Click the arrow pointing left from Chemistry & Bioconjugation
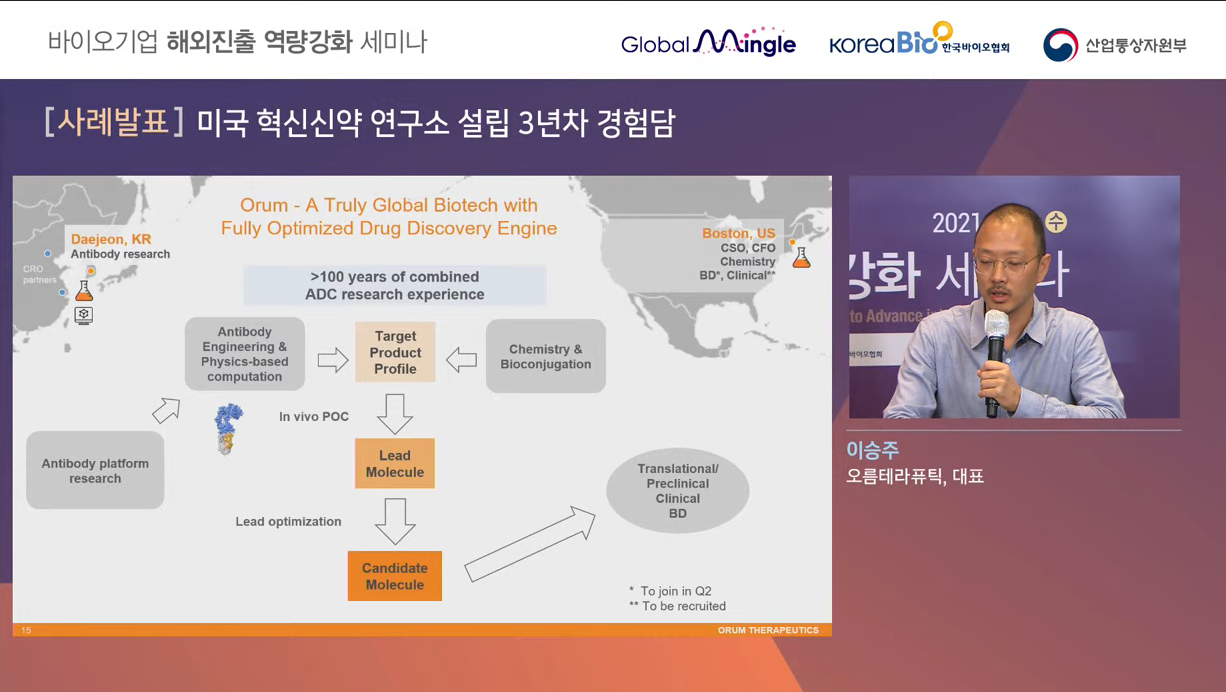The width and height of the screenshot is (1226, 692). (461, 360)
